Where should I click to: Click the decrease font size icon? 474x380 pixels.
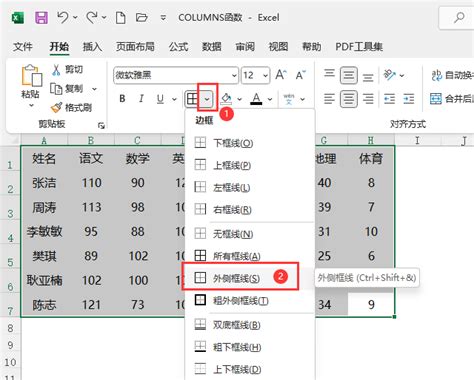(x=300, y=75)
